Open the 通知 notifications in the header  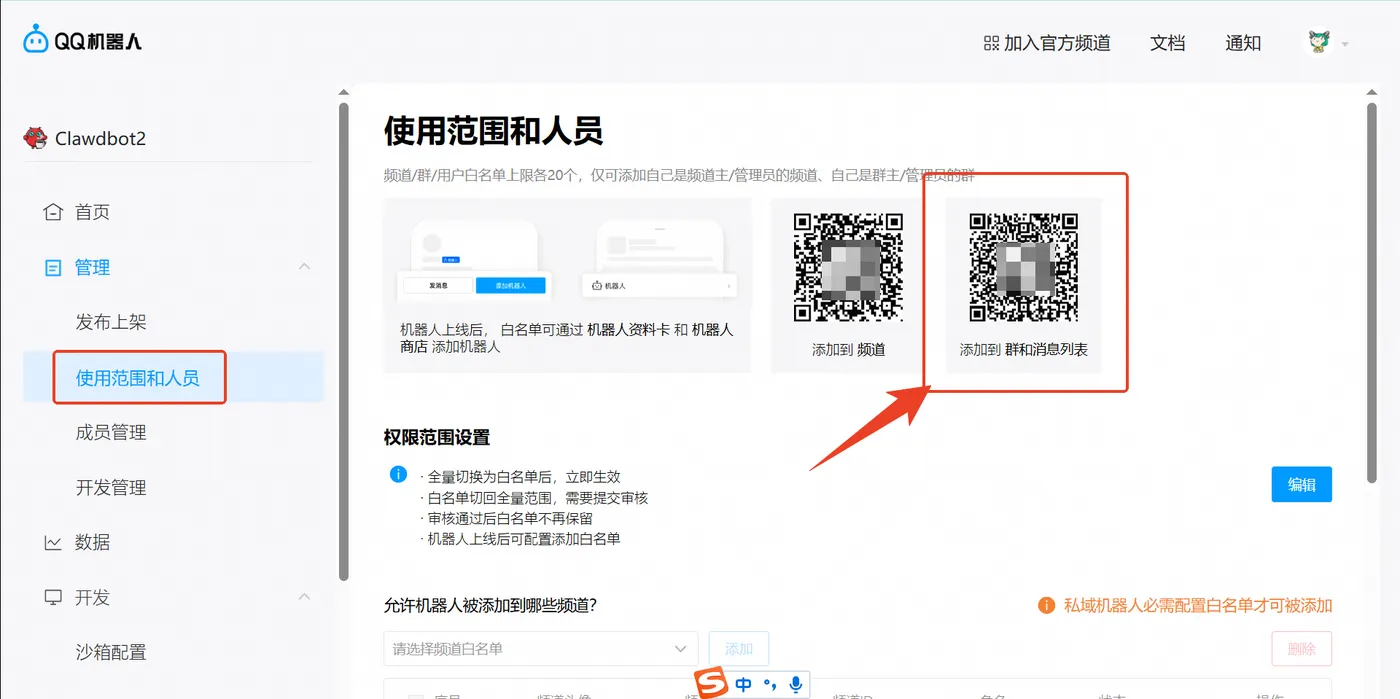click(1243, 43)
